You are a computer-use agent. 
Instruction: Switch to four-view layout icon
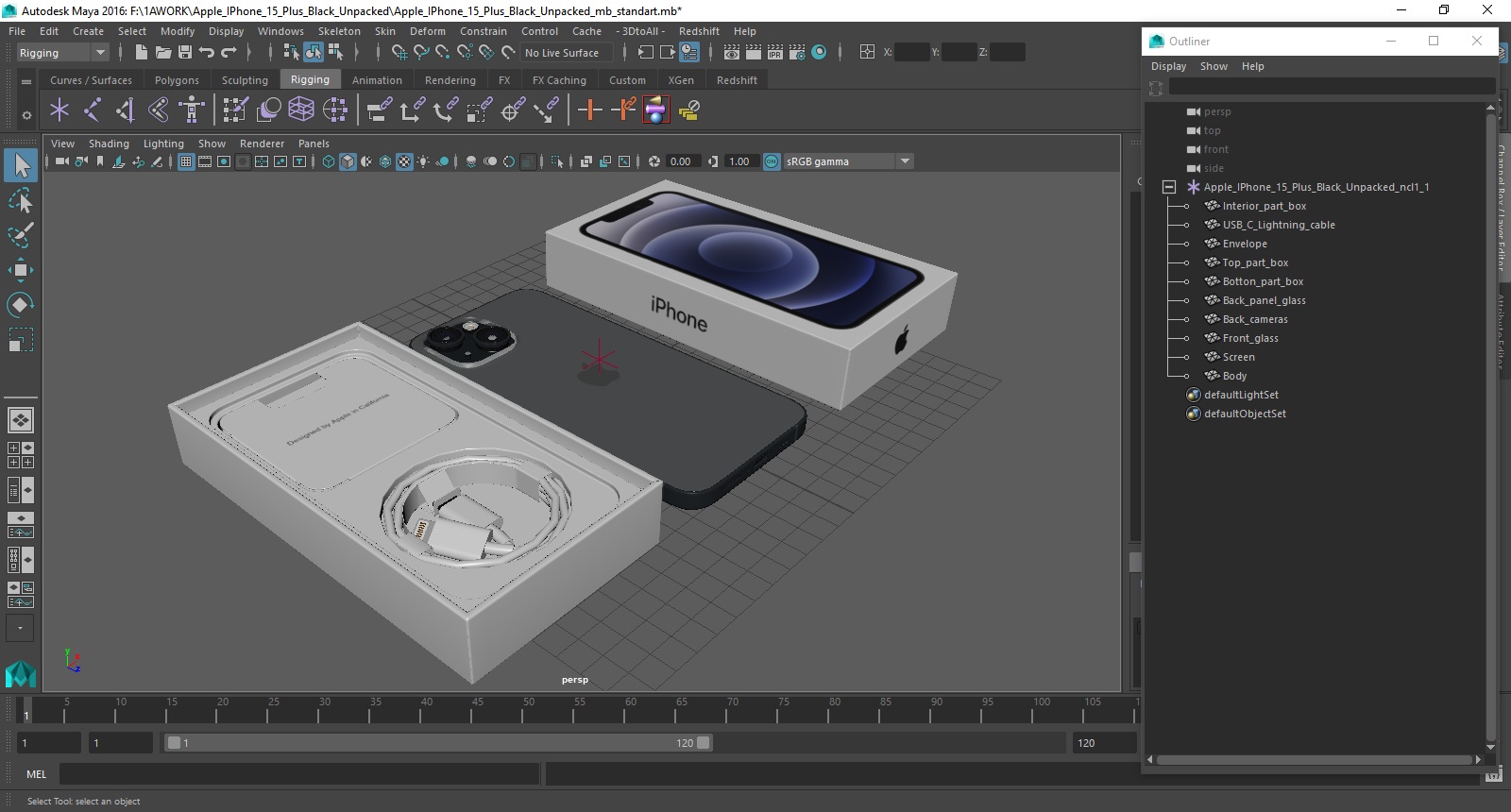pos(20,455)
